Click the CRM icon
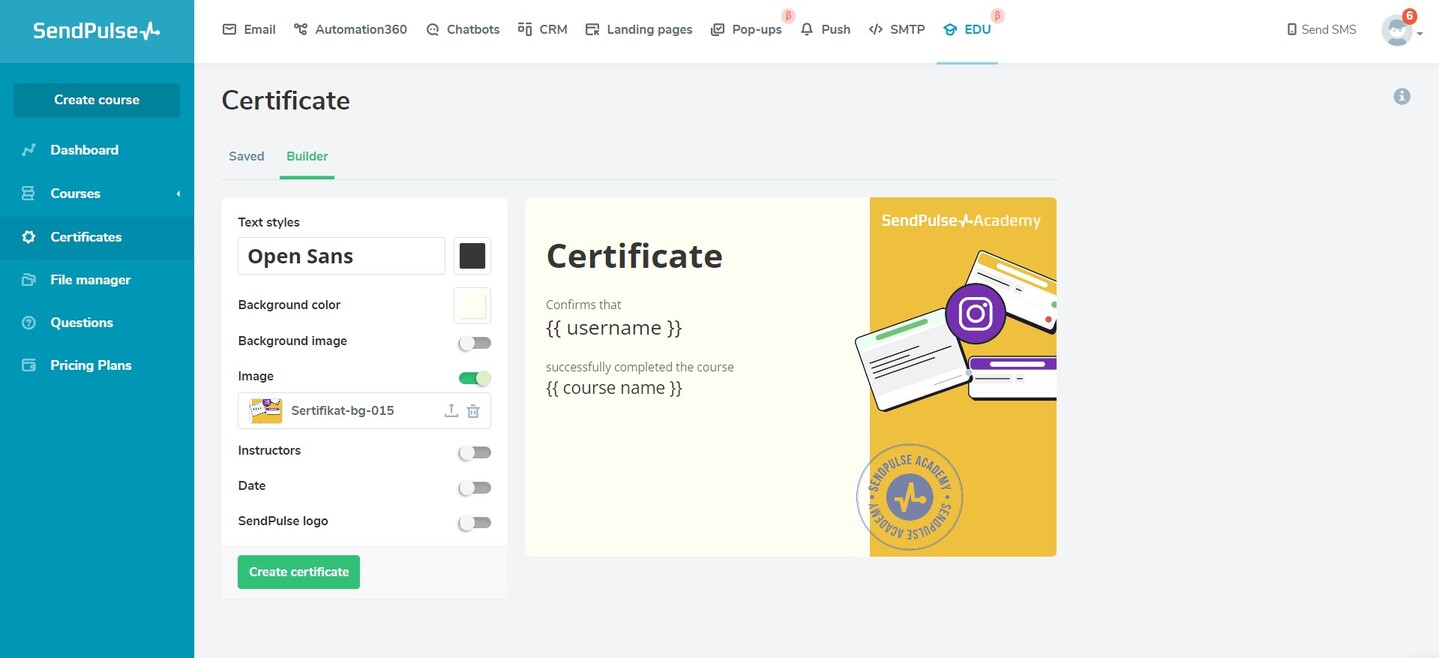This screenshot has width=1439, height=658. (x=524, y=29)
